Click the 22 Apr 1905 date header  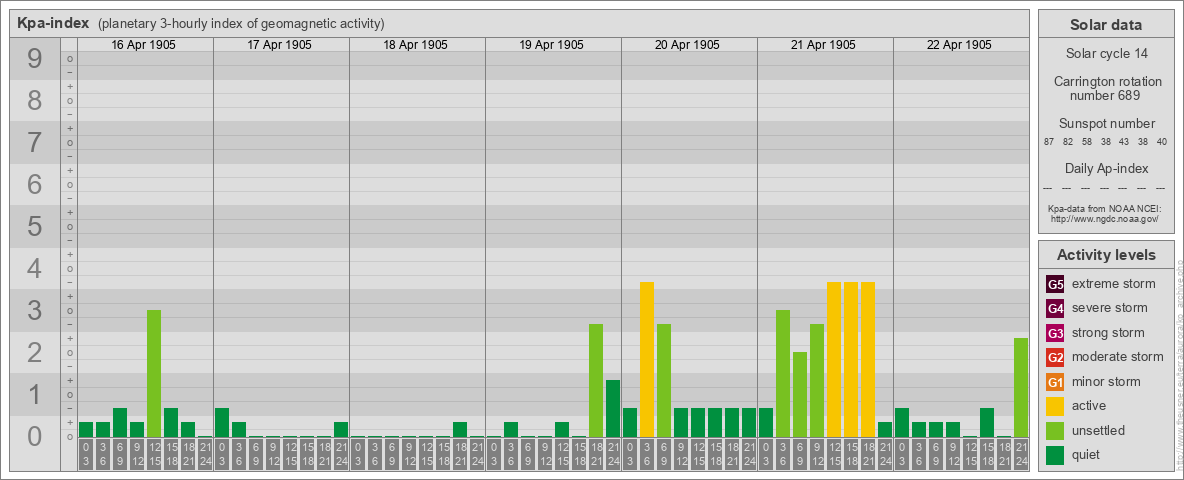(959, 45)
